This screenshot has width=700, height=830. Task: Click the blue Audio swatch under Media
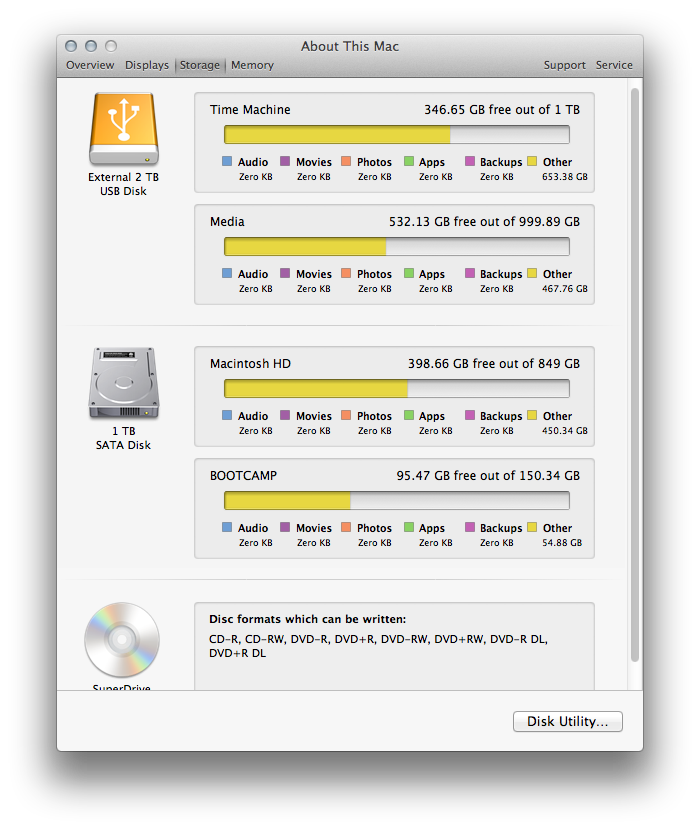pyautogui.click(x=227, y=273)
